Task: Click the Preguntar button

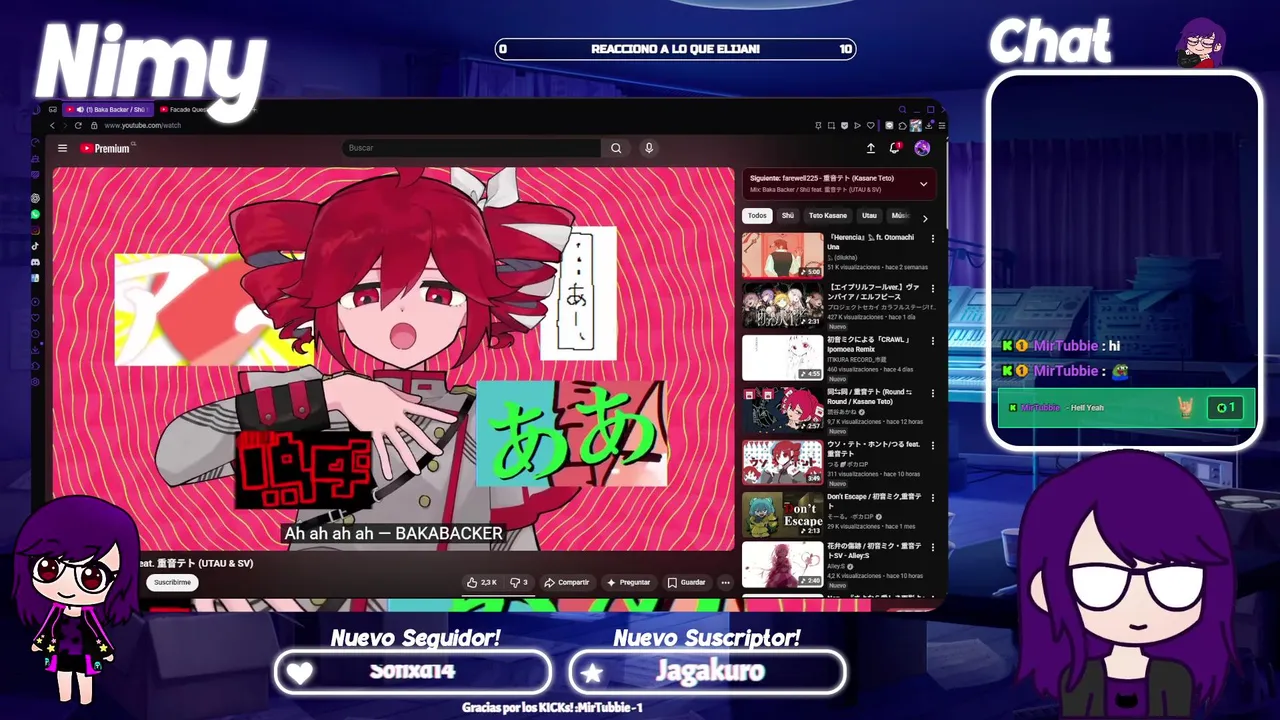Action: [629, 582]
